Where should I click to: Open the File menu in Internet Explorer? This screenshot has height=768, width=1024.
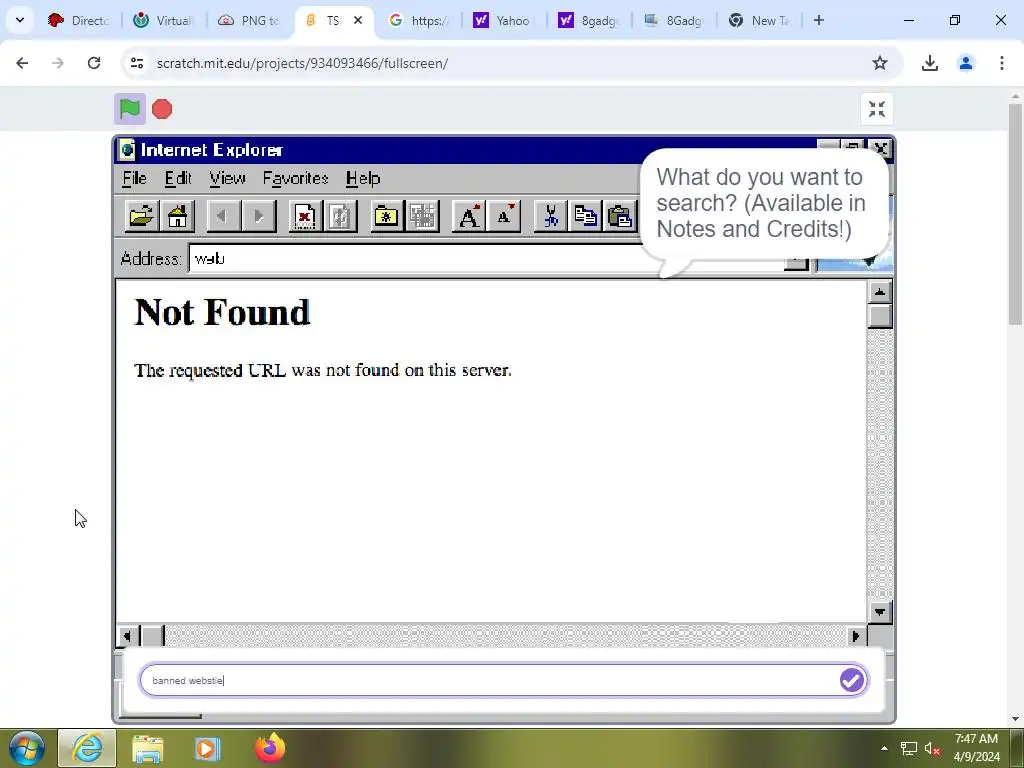tap(135, 178)
